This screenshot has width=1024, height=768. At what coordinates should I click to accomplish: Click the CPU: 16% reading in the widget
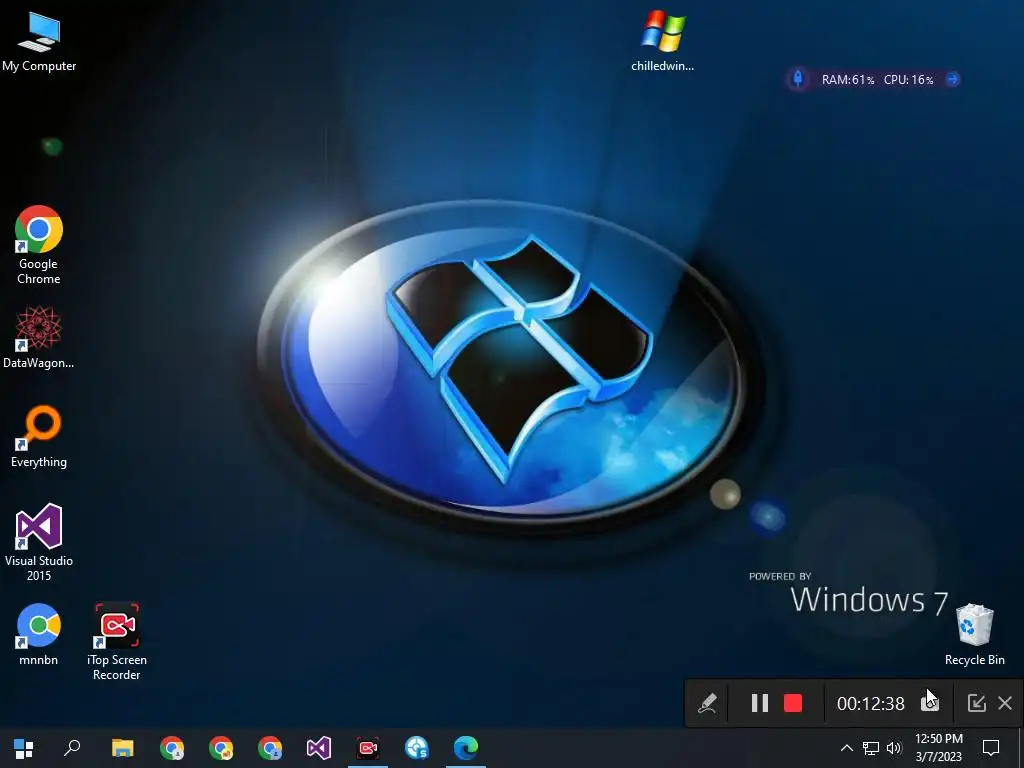pyautogui.click(x=908, y=80)
